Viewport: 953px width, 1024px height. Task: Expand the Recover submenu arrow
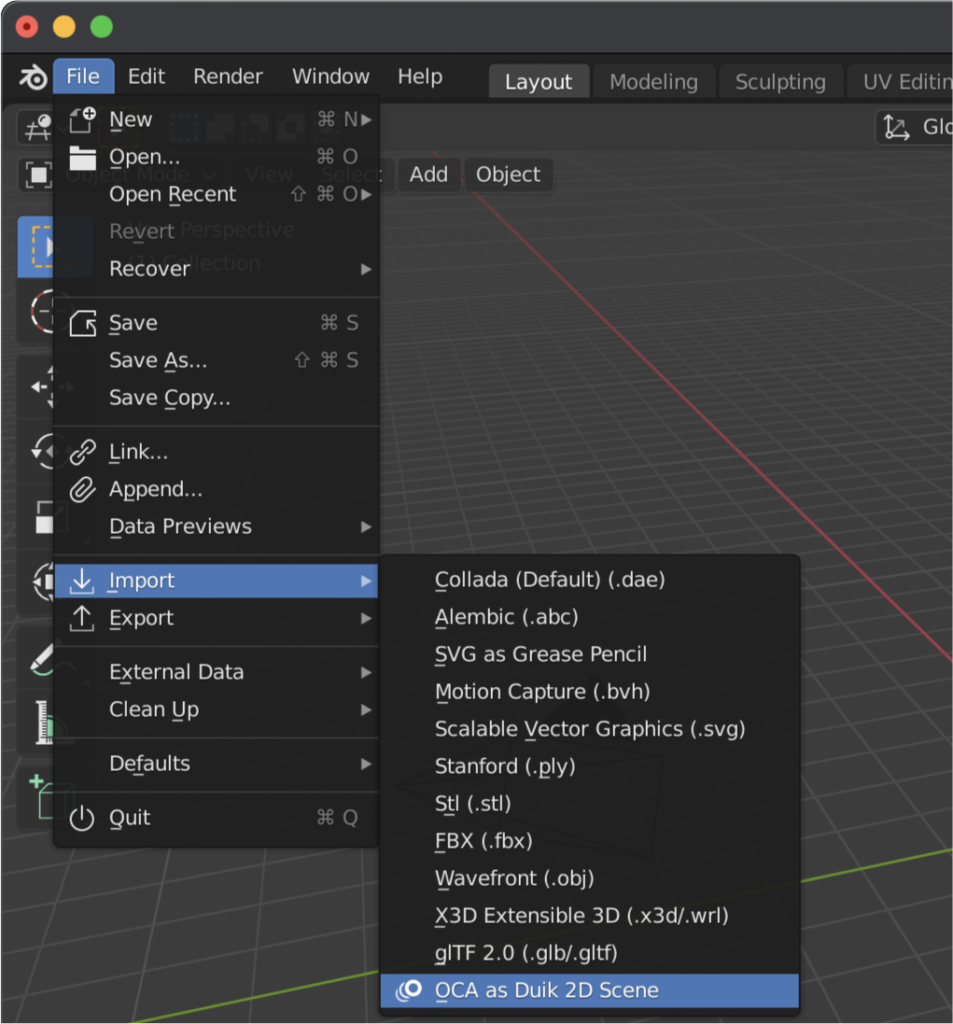(x=366, y=269)
